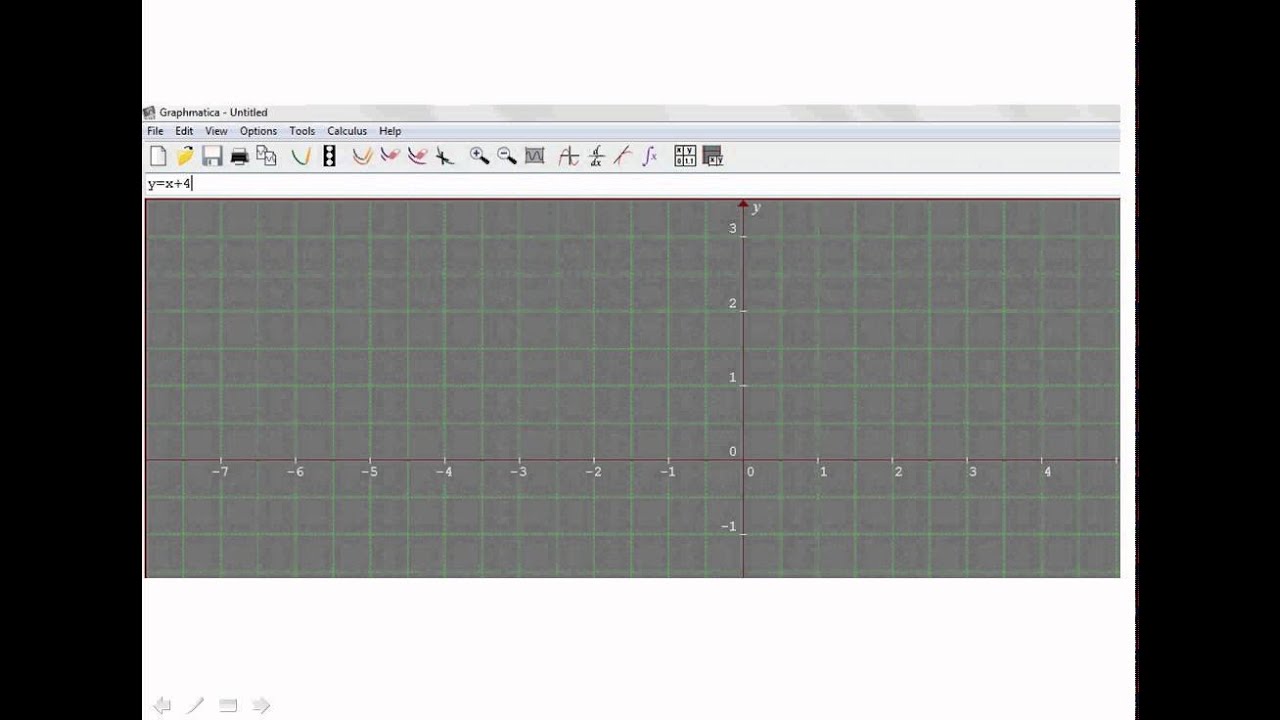
Task: Click the Clear Screen icon
Action: click(444, 156)
